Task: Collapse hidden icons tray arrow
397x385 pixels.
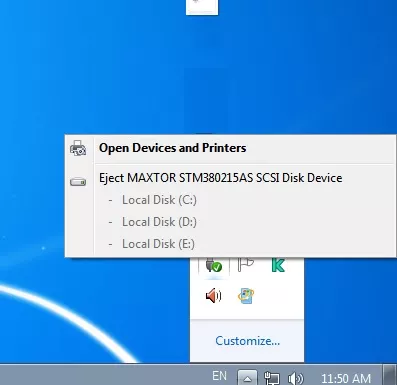Action: click(x=247, y=377)
